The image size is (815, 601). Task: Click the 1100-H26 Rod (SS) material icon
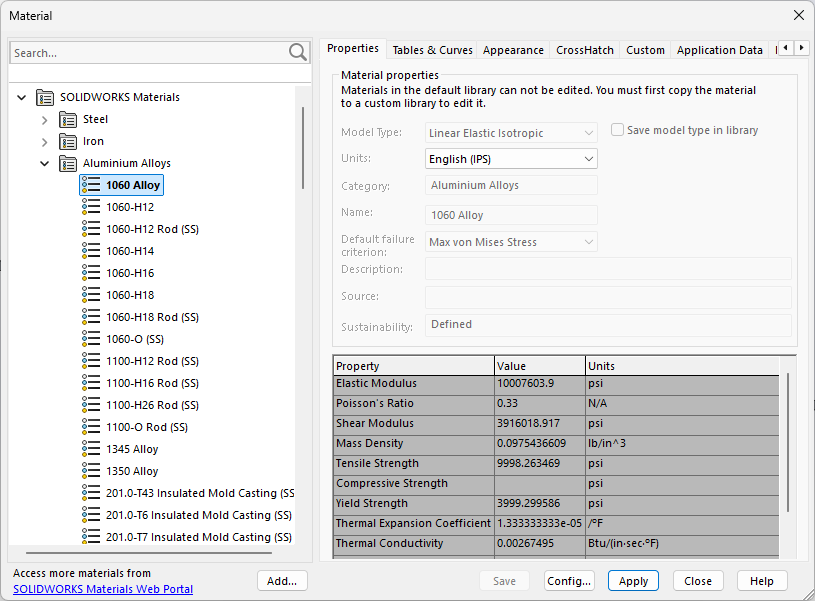pos(91,404)
